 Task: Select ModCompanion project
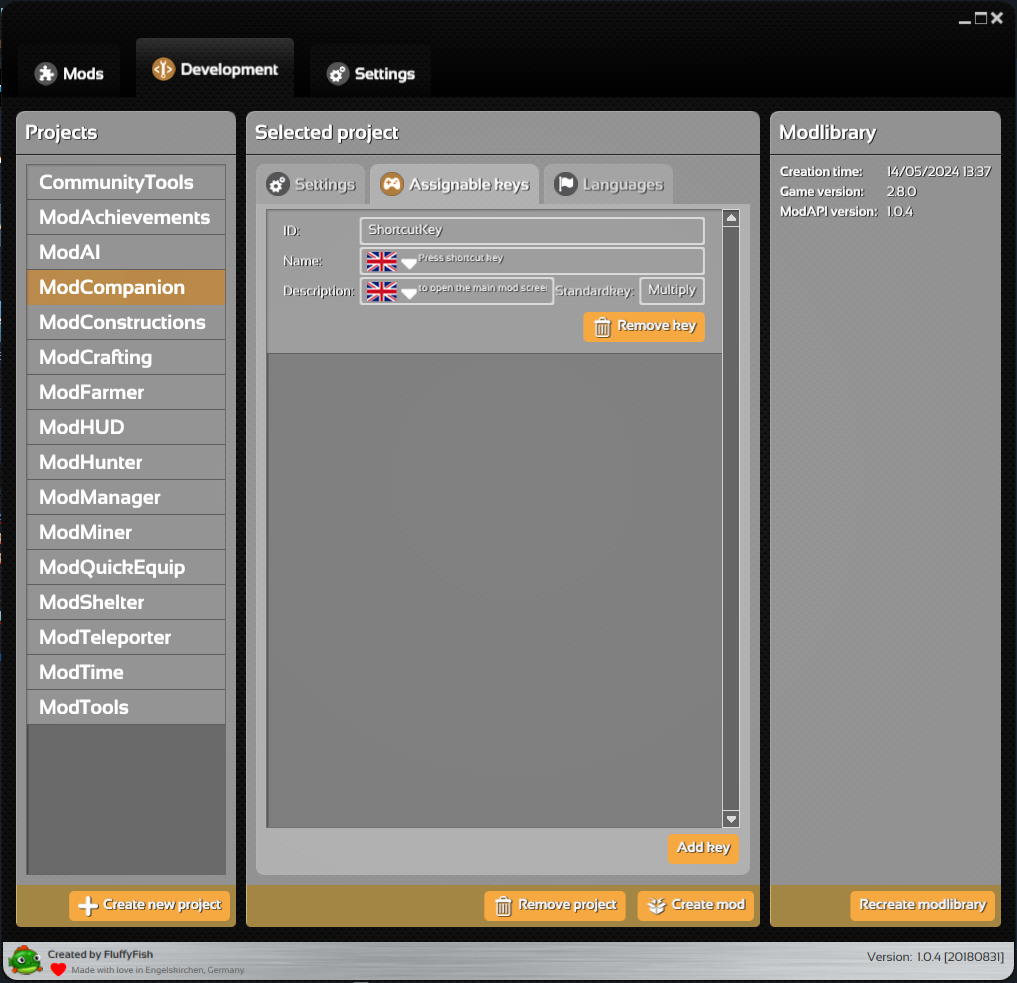coord(126,287)
